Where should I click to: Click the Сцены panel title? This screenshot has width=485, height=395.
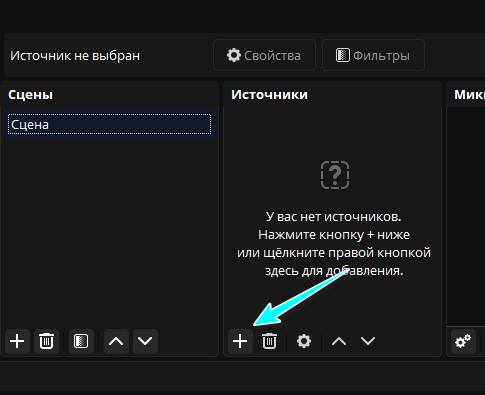tap(30, 95)
